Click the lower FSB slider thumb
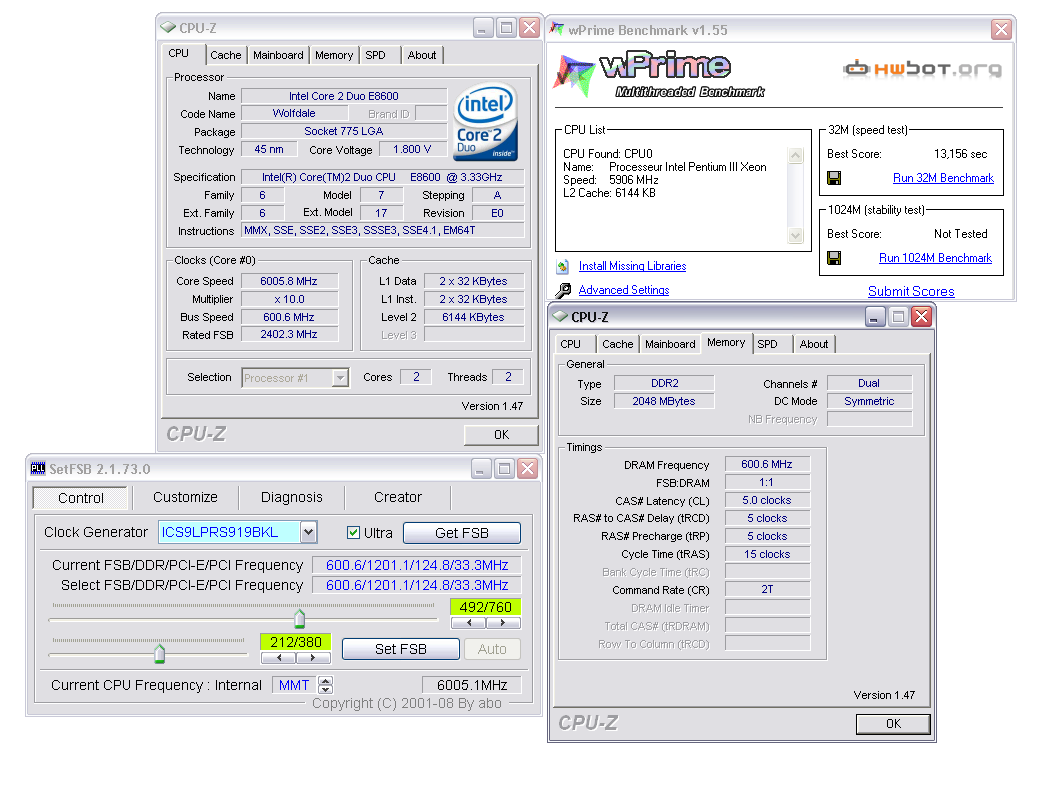Screen dimensions: 1045x803 tap(159, 654)
